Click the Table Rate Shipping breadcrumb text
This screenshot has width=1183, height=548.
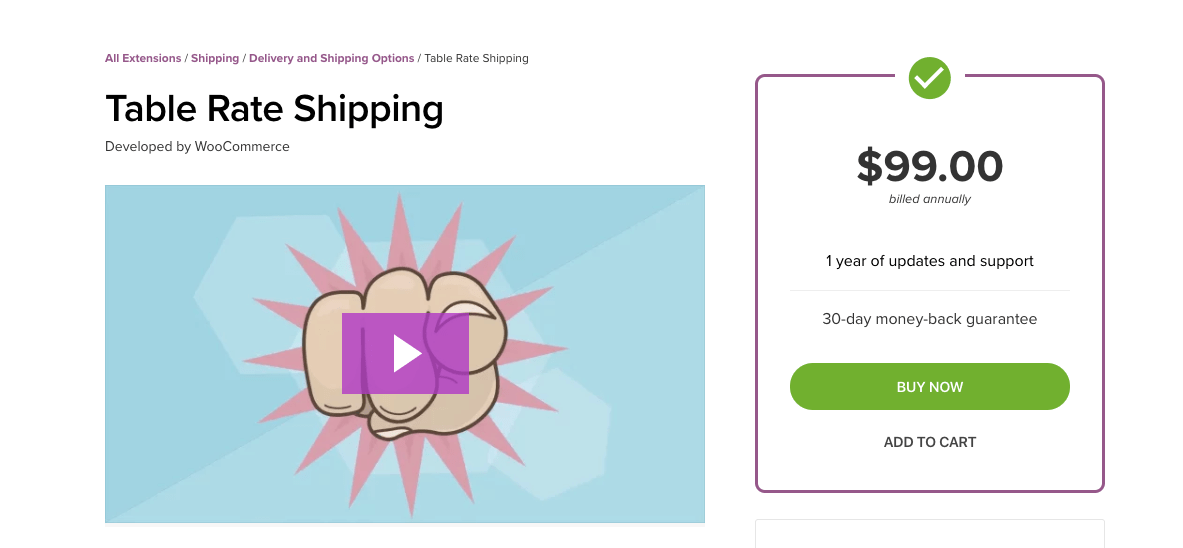[x=476, y=58]
